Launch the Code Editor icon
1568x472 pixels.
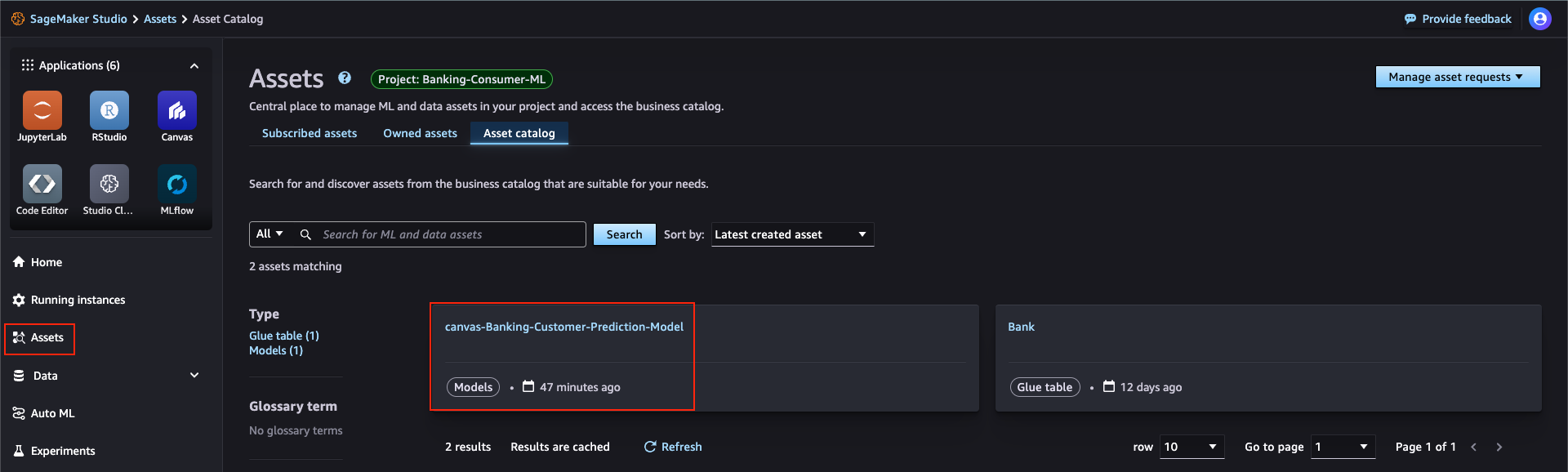(x=42, y=184)
